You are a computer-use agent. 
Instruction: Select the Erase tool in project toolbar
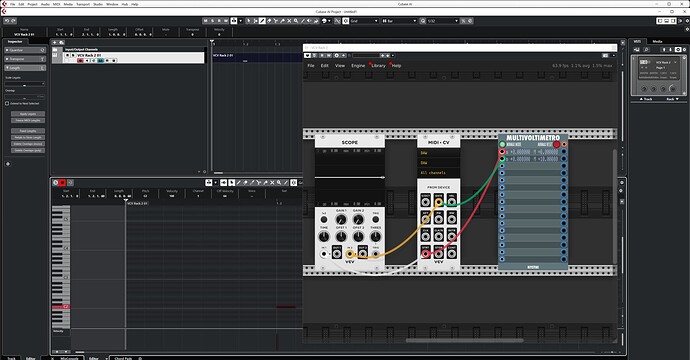269,21
